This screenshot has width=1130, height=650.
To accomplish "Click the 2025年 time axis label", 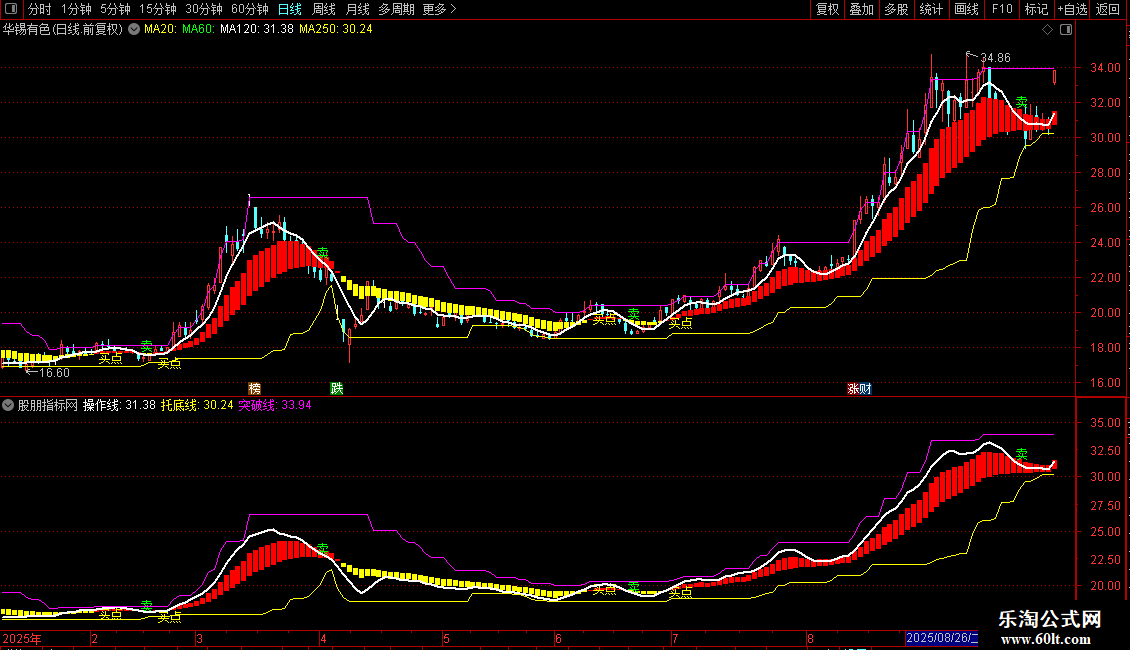I will [x=22, y=638].
